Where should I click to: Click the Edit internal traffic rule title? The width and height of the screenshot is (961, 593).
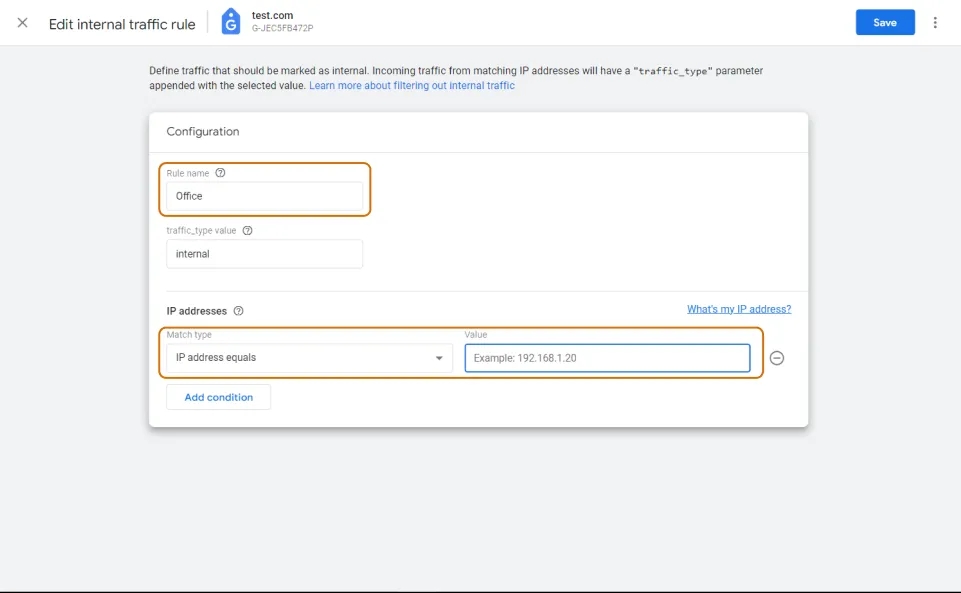122,25
